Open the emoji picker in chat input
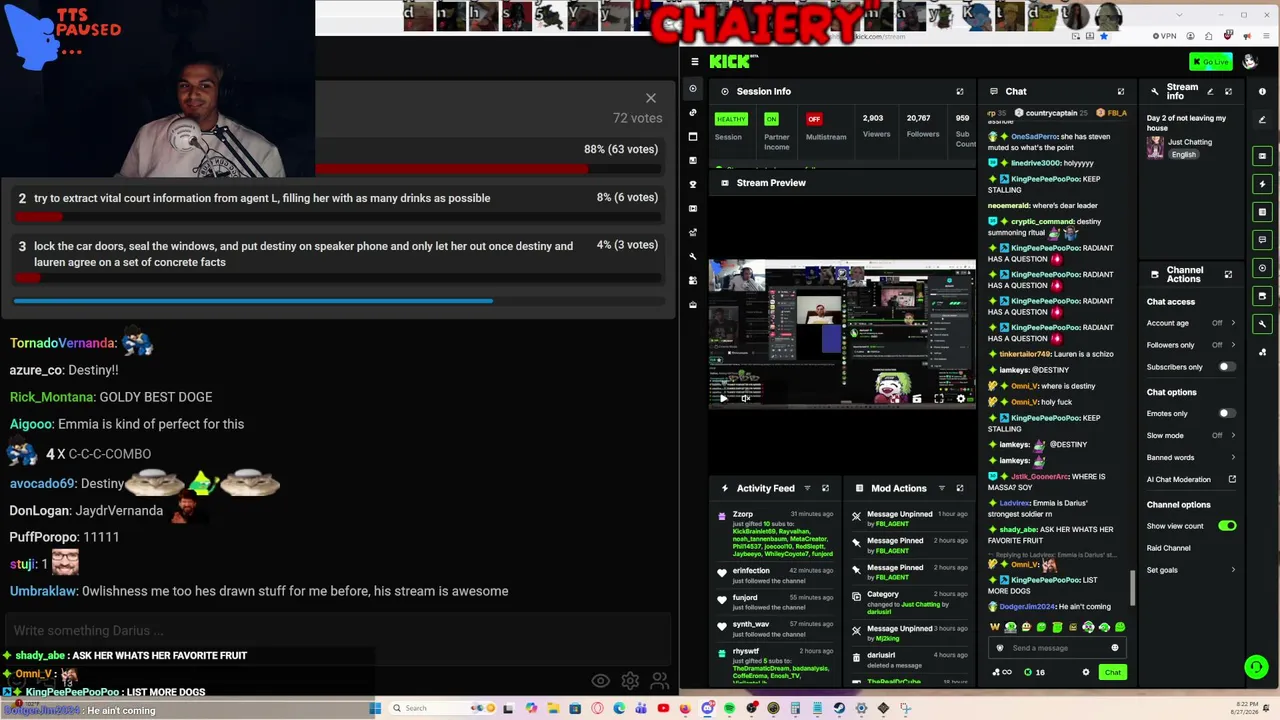 click(x=1115, y=648)
